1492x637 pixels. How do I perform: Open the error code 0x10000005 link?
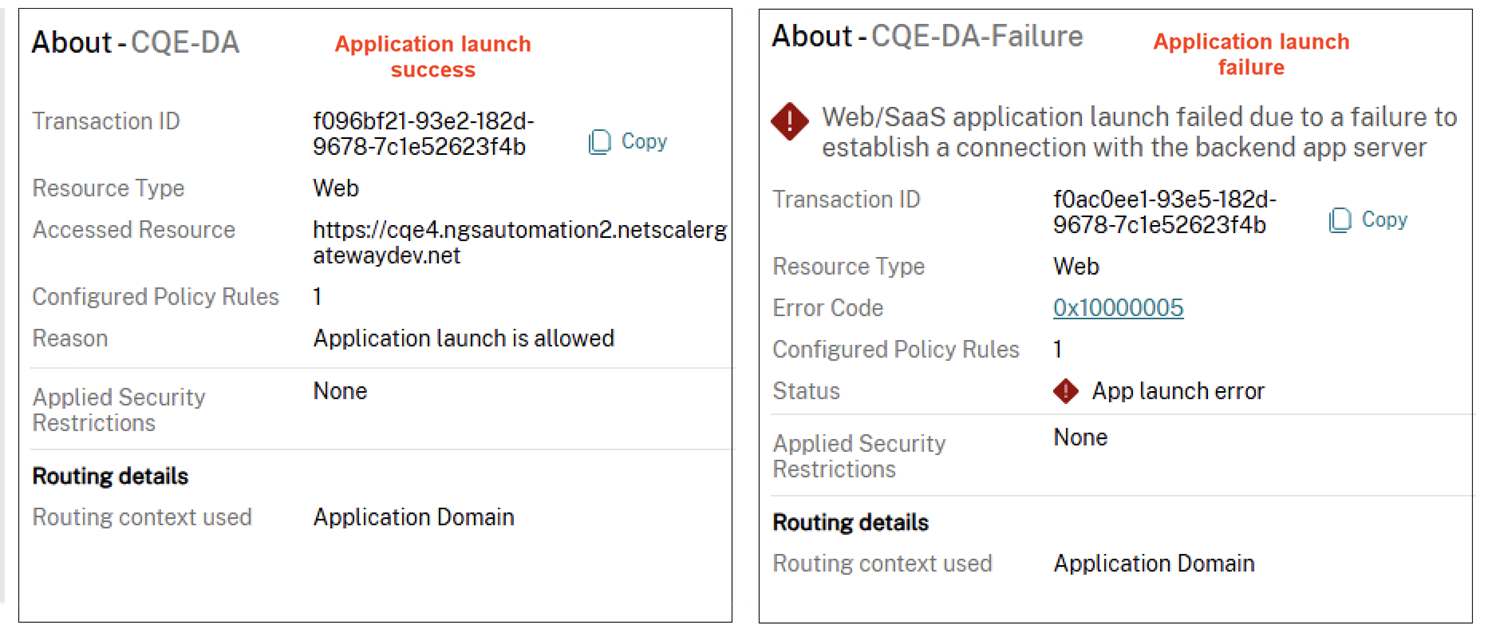click(1117, 308)
